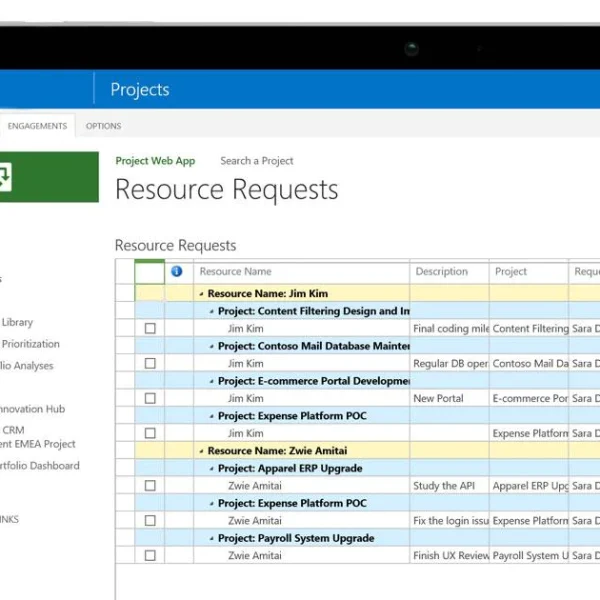The height and width of the screenshot is (600, 600).
Task: Switch to the ENGAGEMENTS ribbon tab
Action: coord(37,126)
